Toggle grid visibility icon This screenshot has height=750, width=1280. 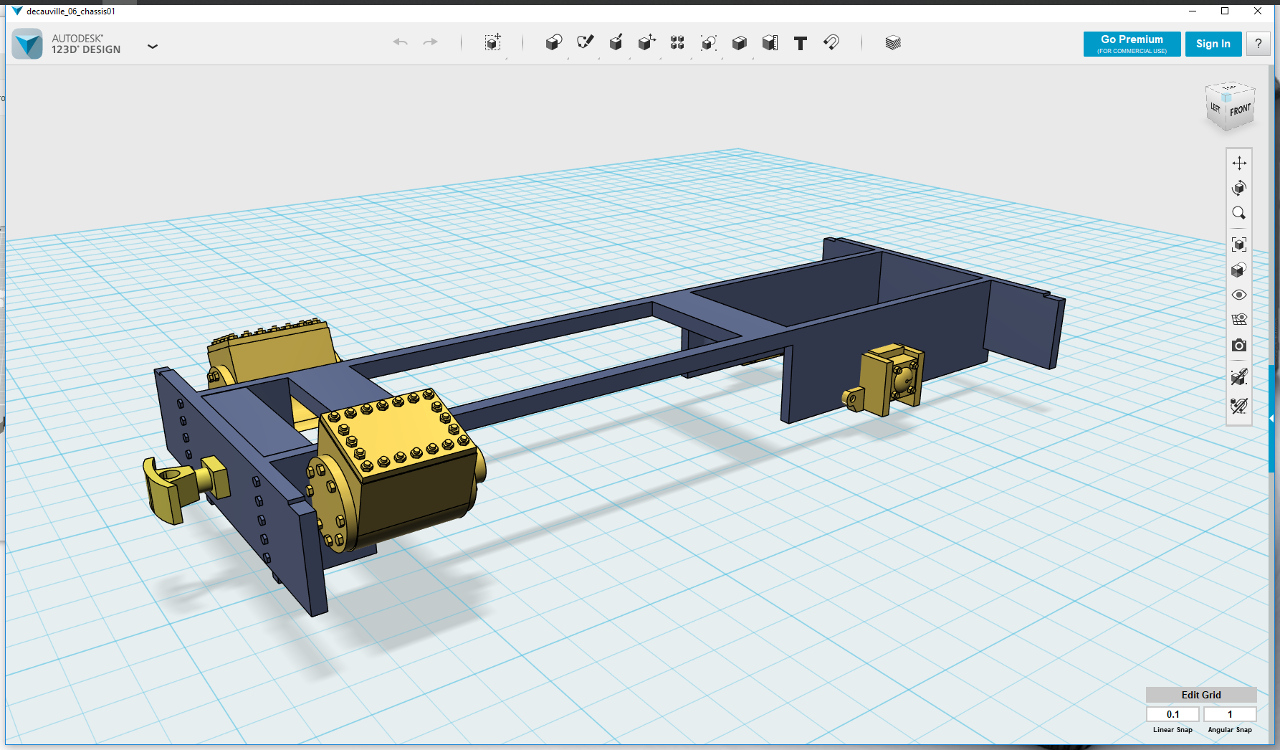[x=1239, y=320]
